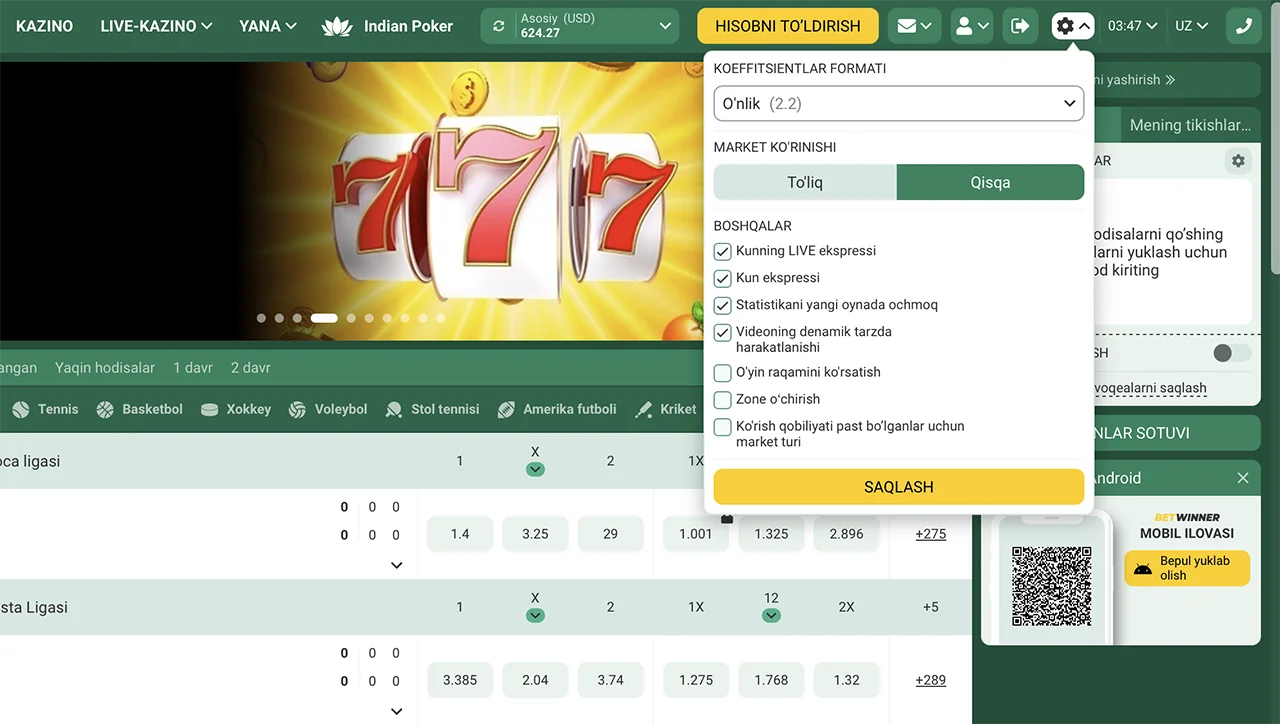Click the logout arrow icon
This screenshot has width=1280, height=724.
click(1020, 26)
